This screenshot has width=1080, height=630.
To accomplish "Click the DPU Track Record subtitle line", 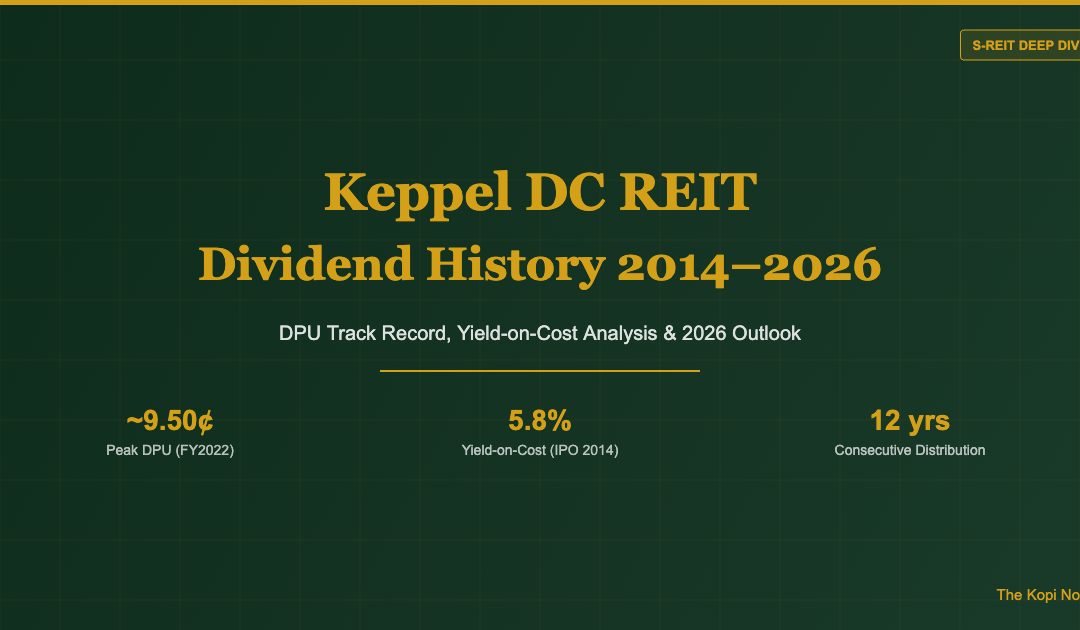I will click(x=540, y=333).
